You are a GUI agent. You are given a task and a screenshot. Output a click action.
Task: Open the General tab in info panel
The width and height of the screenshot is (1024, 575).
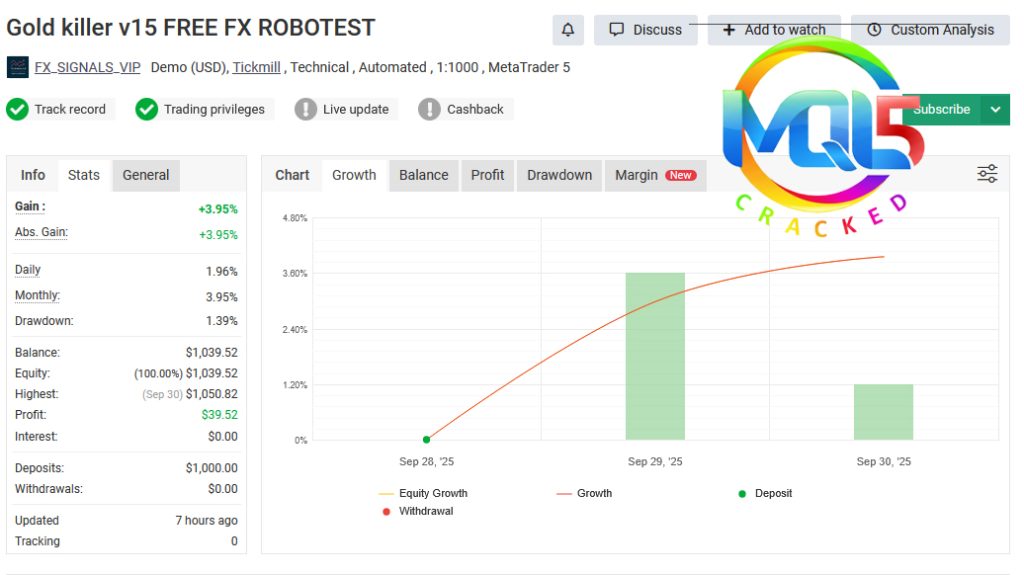pos(146,175)
